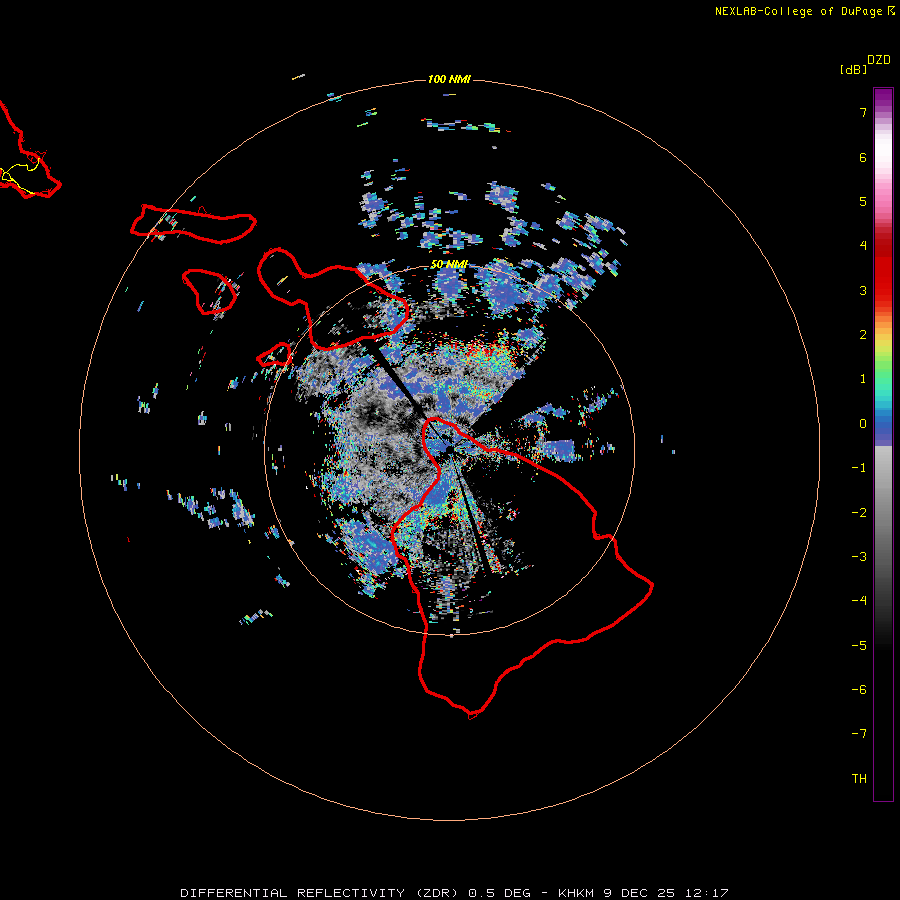Click the DZD label above the color scale
Viewport: 900px width, 900px height.
click(x=879, y=60)
